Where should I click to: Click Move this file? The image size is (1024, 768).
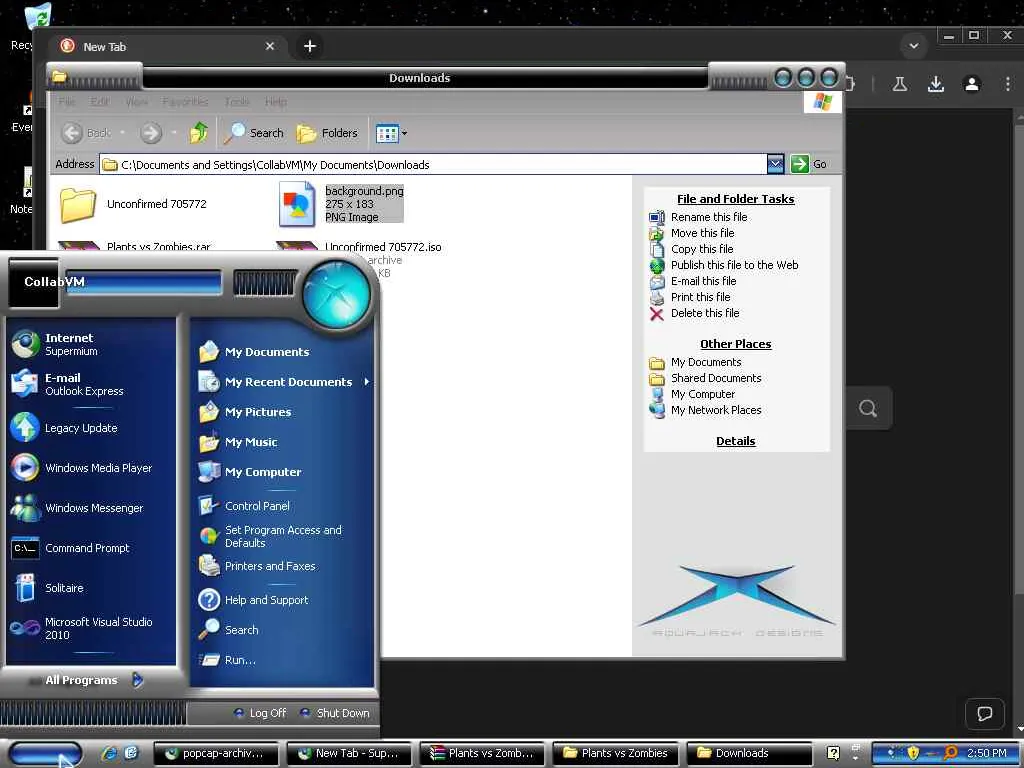[x=702, y=232]
